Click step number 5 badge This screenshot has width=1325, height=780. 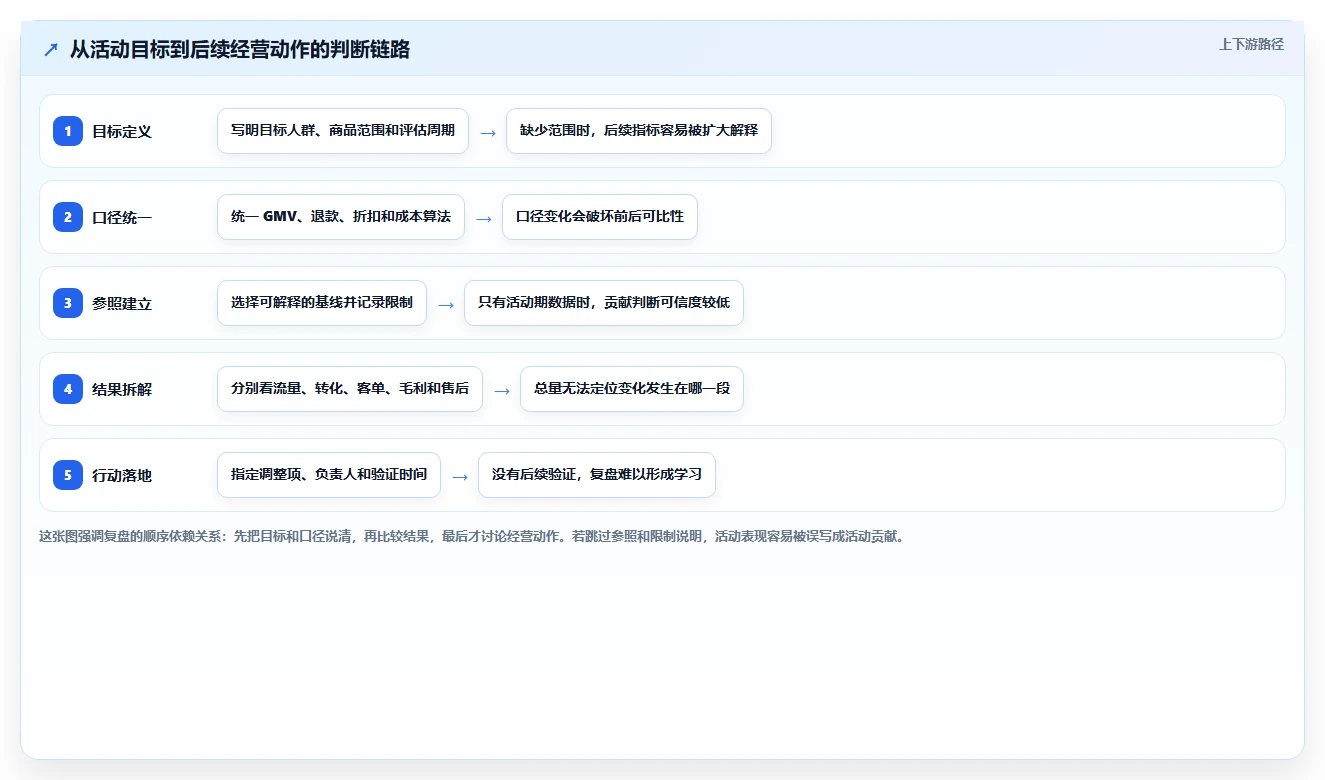(68, 475)
